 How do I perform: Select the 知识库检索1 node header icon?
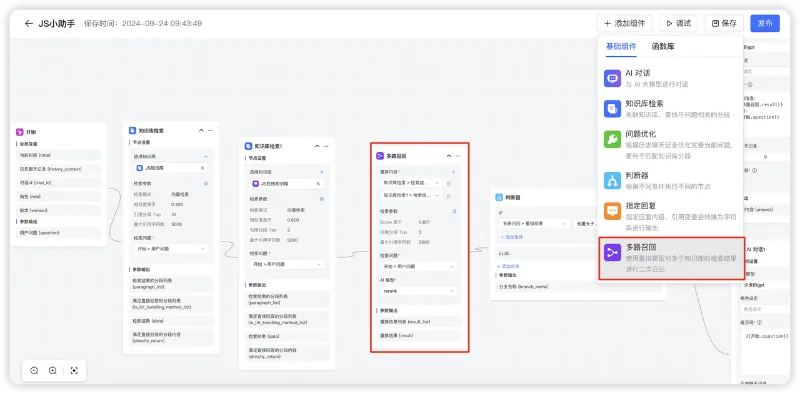point(248,146)
